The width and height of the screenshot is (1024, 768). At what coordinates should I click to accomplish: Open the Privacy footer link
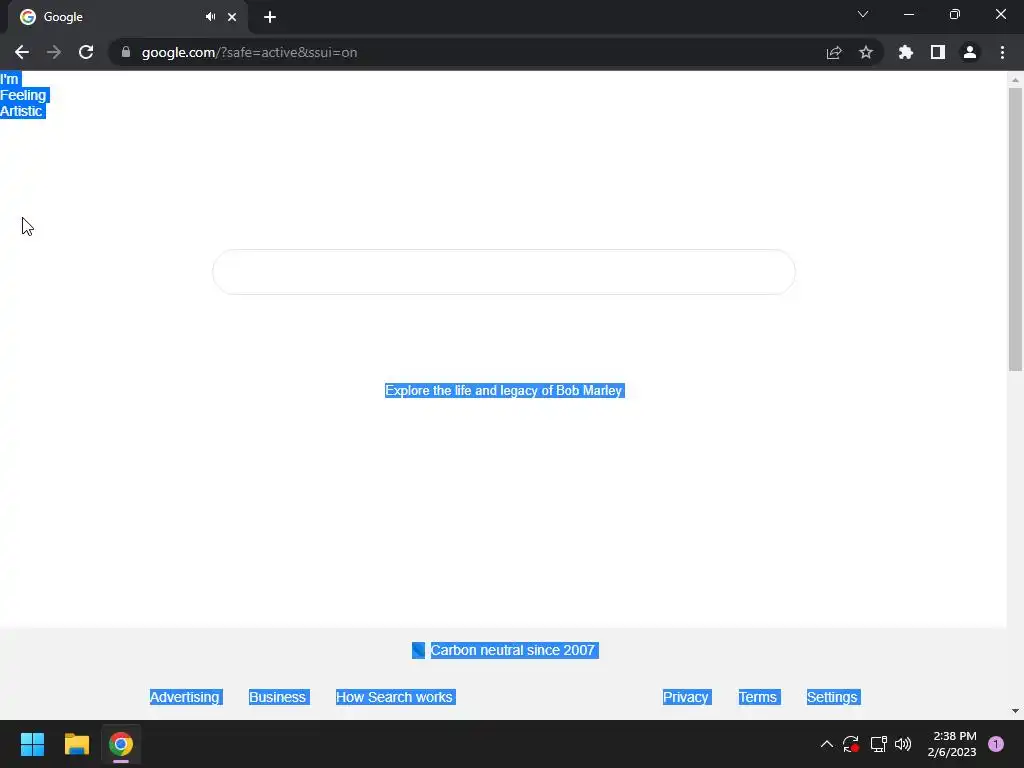click(686, 697)
